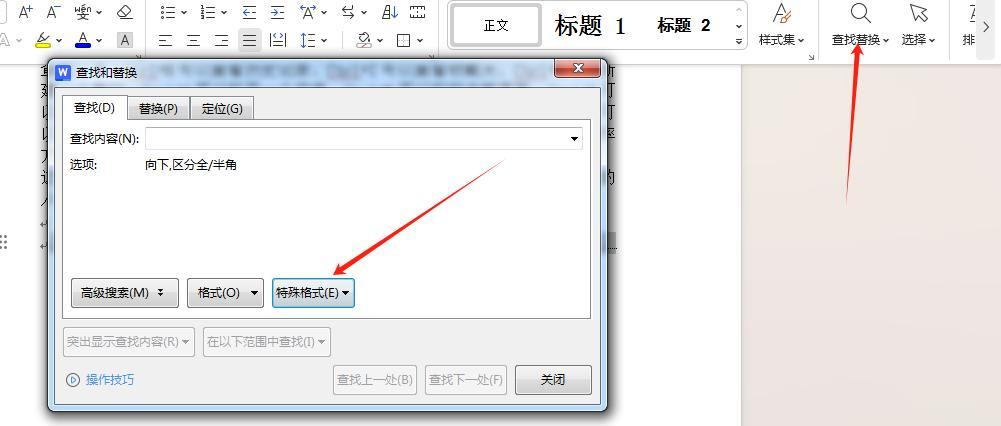The image size is (1001, 426).
Task: Apply numbered list formatting
Action: click(x=207, y=11)
